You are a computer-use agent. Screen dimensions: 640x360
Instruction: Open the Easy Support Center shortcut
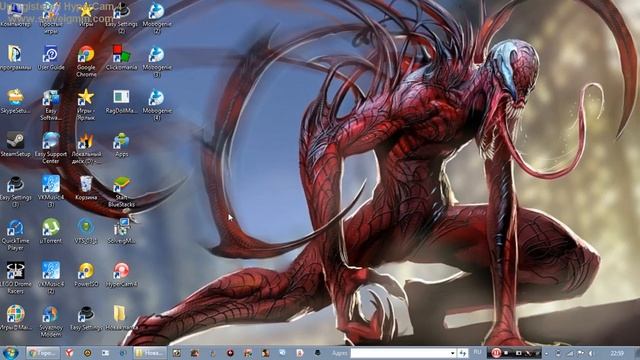pyautogui.click(x=51, y=148)
